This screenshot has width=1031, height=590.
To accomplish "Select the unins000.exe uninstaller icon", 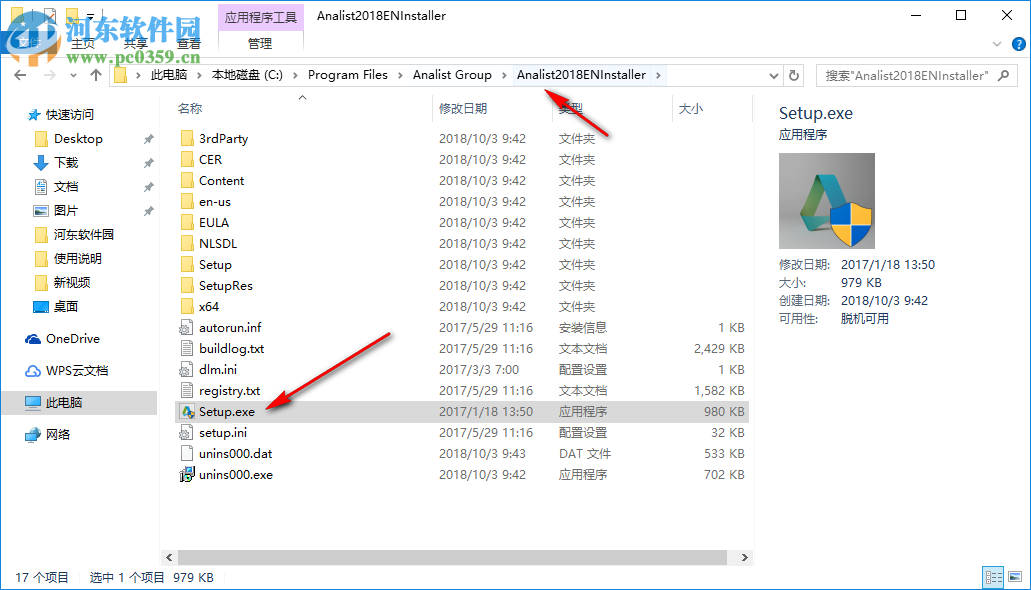I will tap(187, 474).
